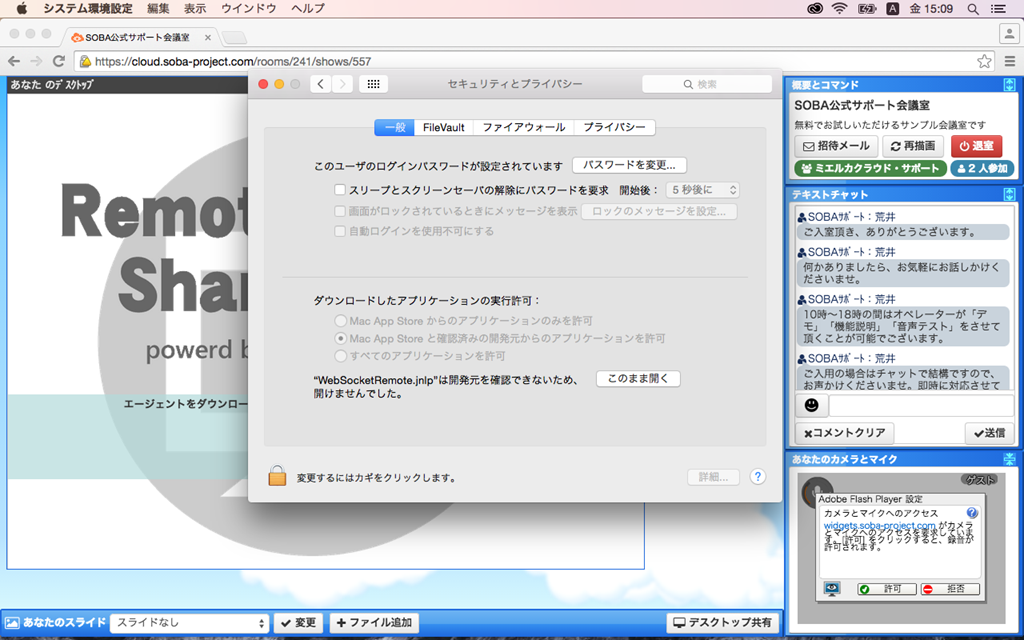Click the 詳細... button
1024x640 pixels.
[x=713, y=477]
